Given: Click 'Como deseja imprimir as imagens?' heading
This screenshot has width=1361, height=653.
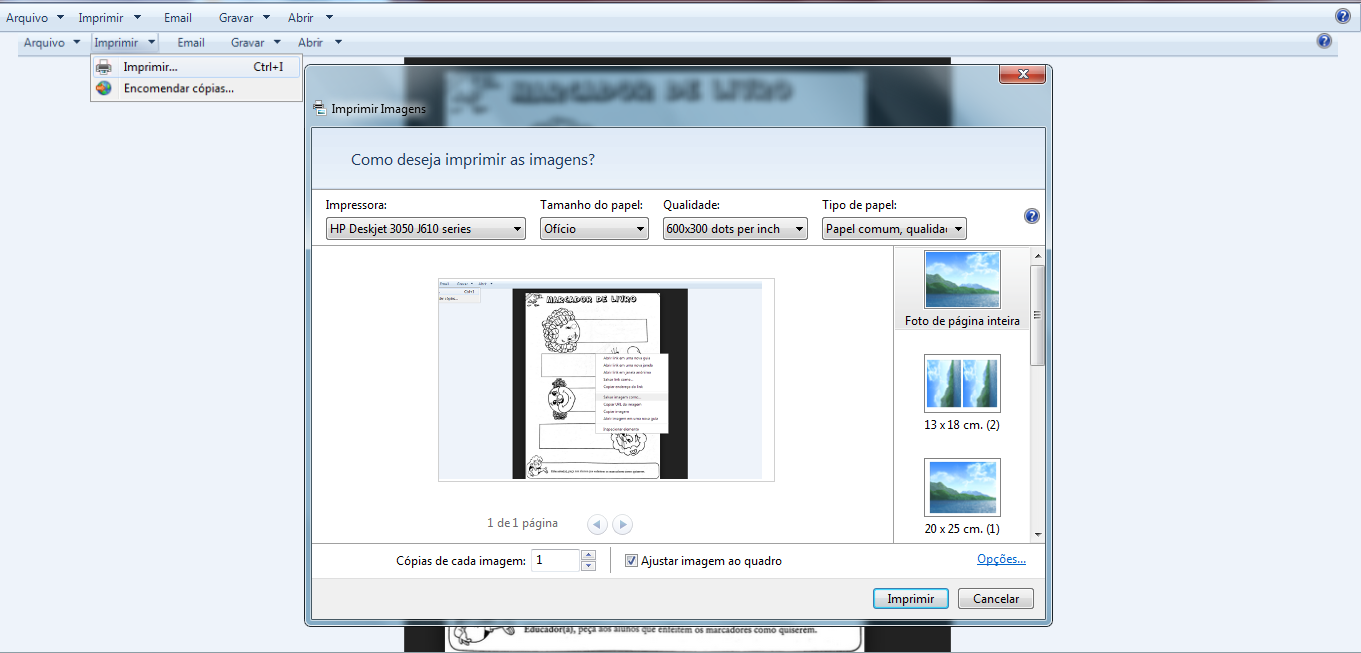Looking at the screenshot, I should point(473,160).
